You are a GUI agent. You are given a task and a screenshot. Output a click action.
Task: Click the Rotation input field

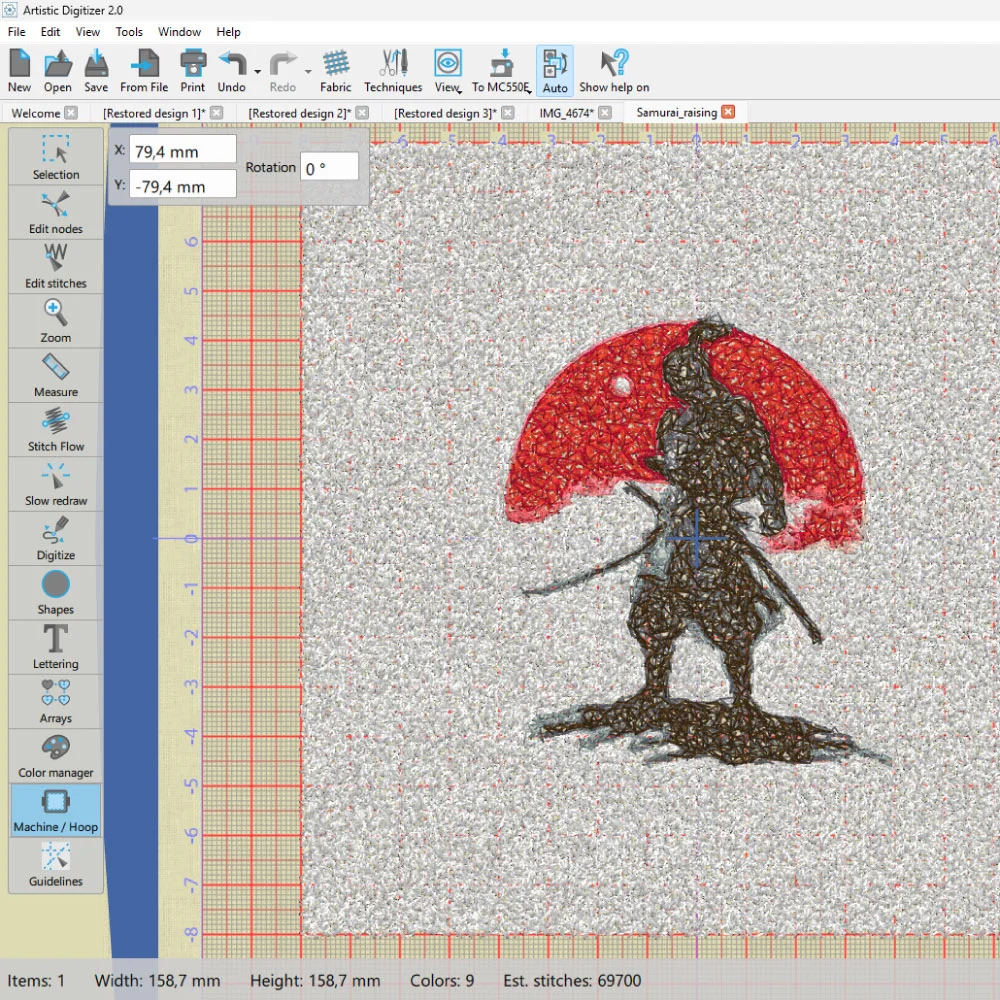(x=329, y=168)
